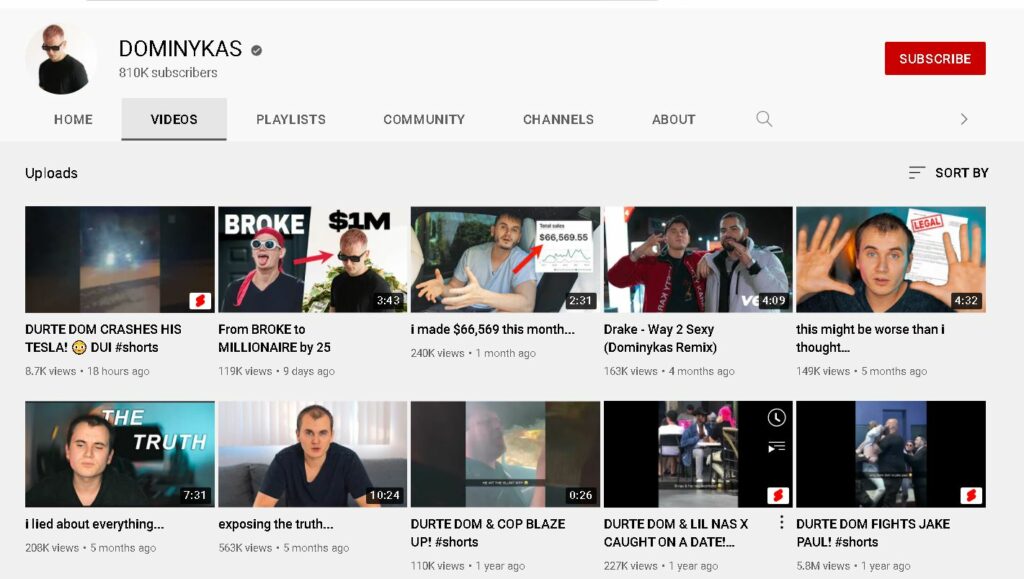Subscribe to the DOMINYKAS channel
Image resolution: width=1024 pixels, height=579 pixels.
pos(935,59)
